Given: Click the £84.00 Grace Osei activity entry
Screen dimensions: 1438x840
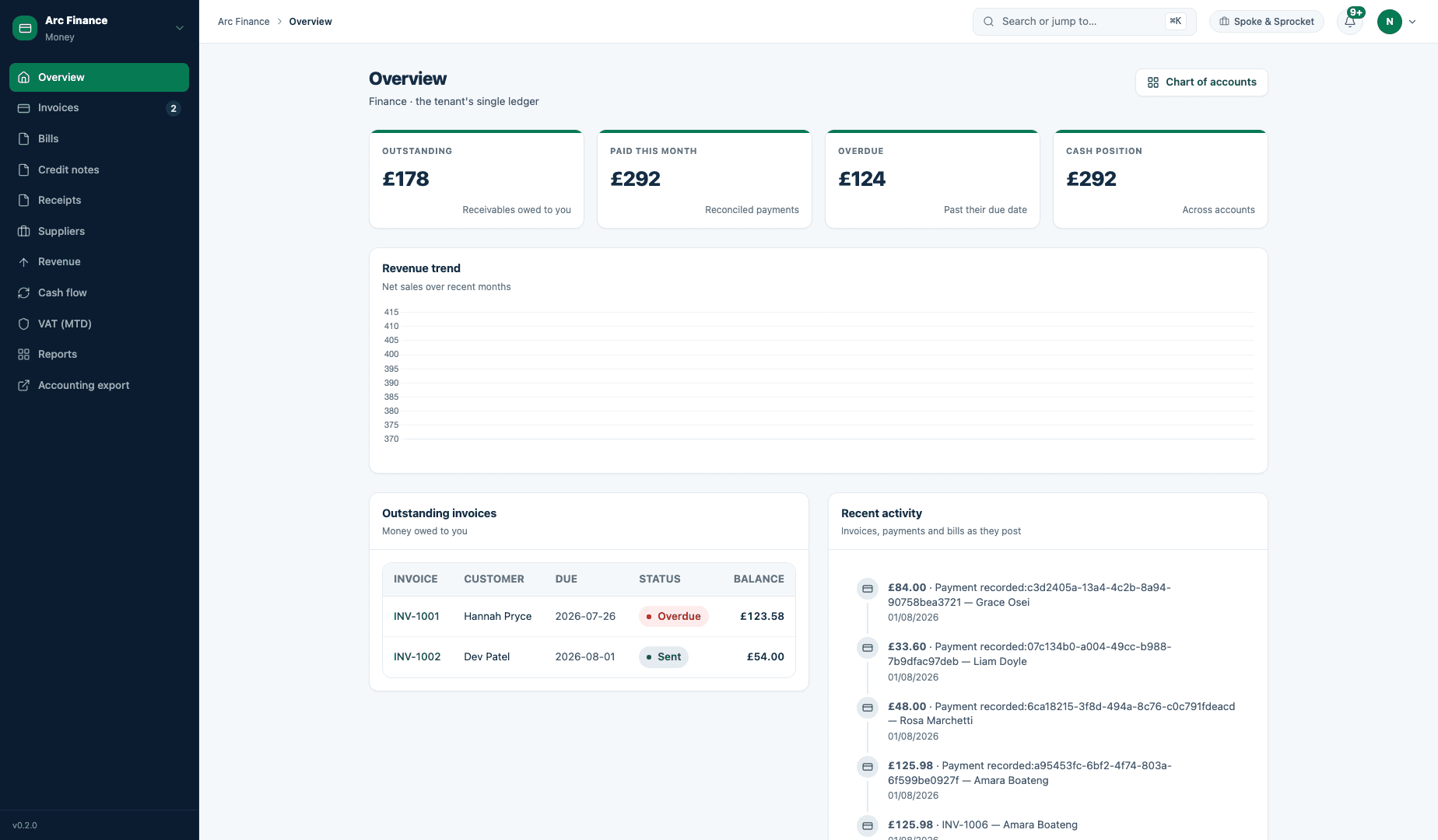Looking at the screenshot, I should [x=1048, y=602].
